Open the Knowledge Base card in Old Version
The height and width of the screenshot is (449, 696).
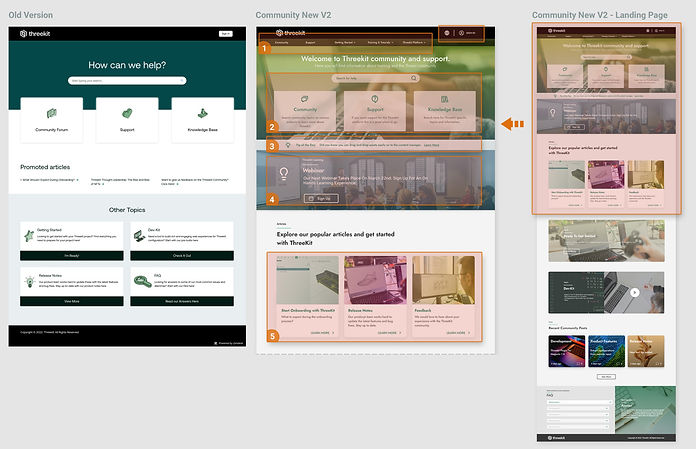(202, 120)
